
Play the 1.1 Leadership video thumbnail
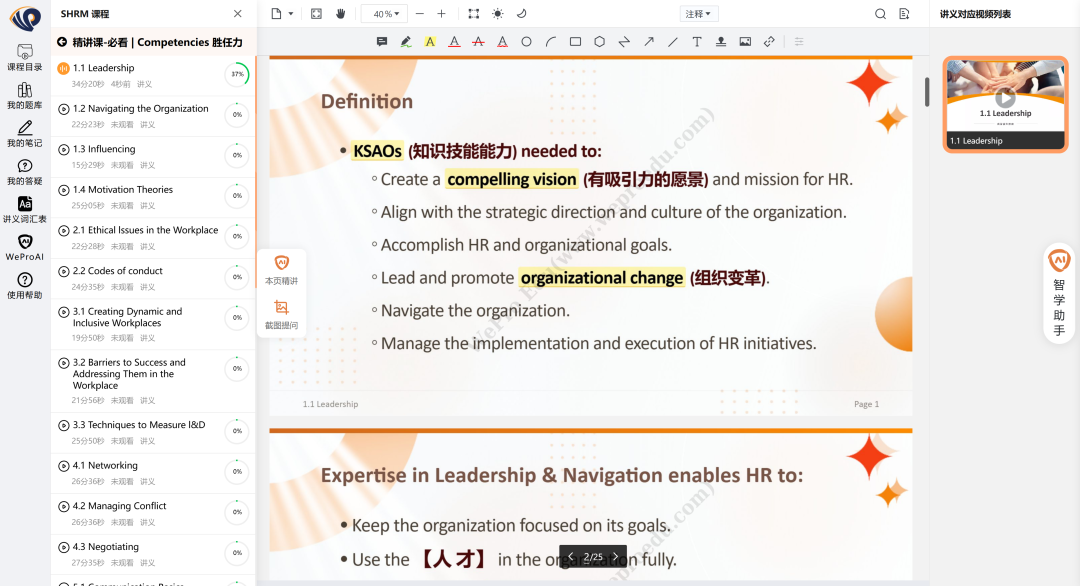1005,97
